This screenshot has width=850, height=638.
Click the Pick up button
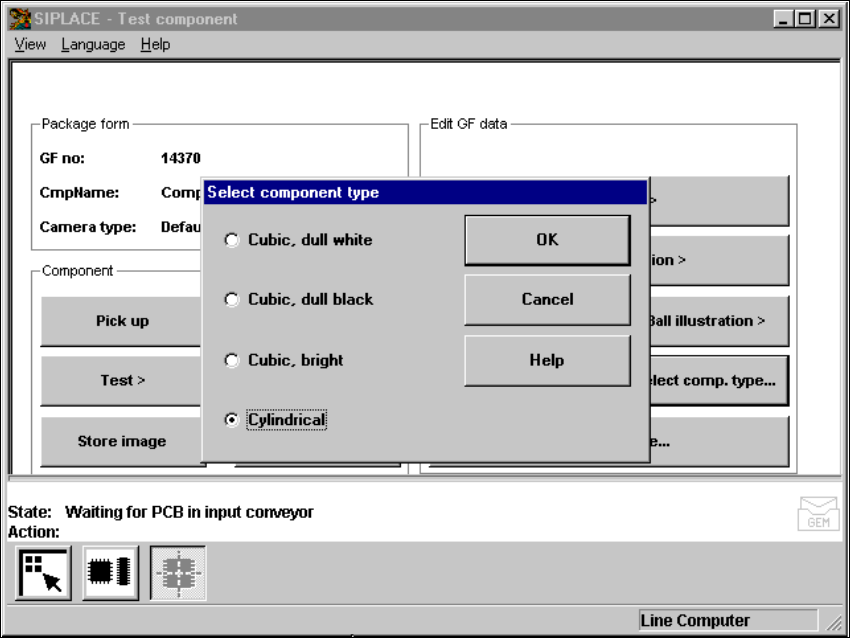coord(121,321)
